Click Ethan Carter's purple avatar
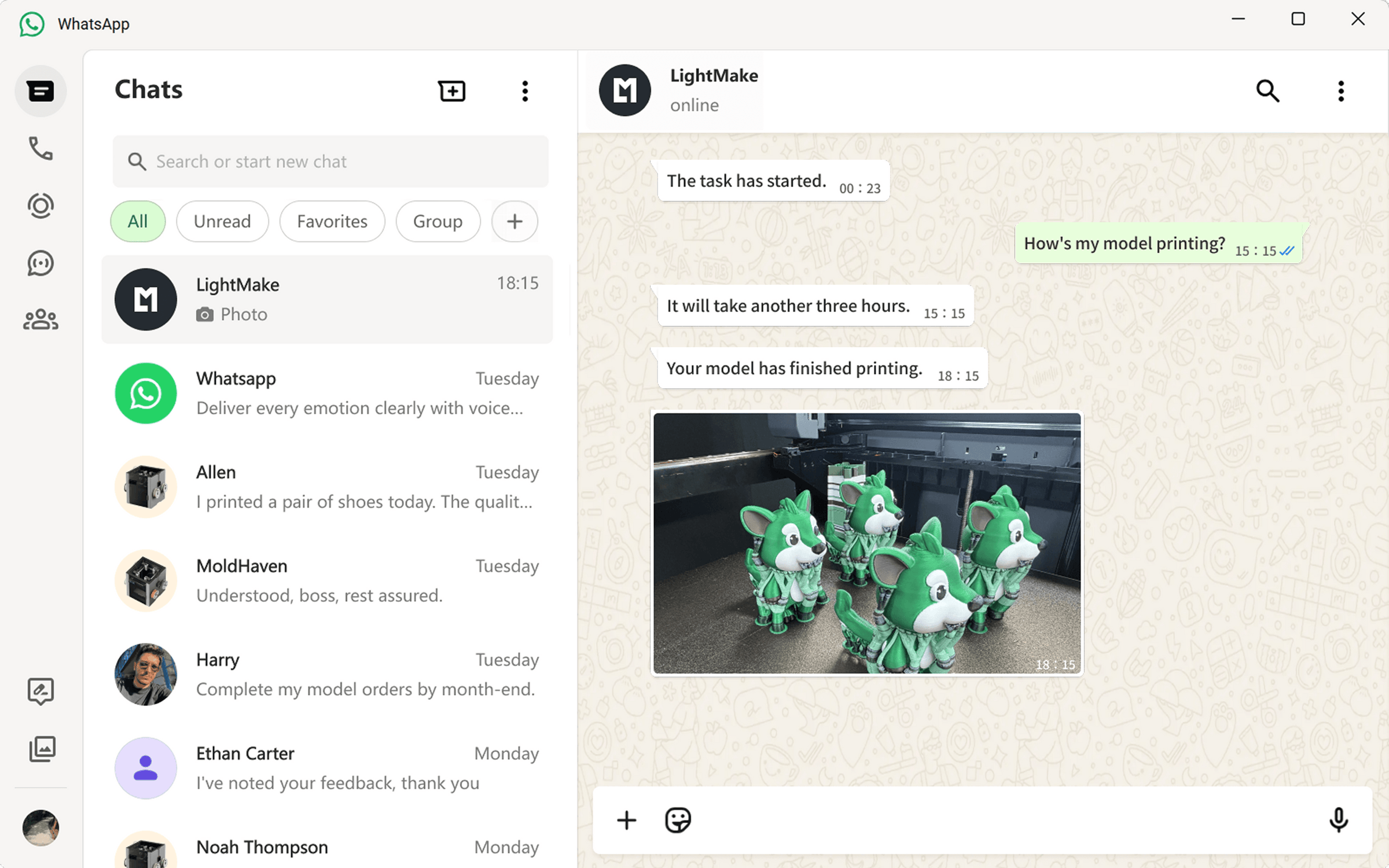 point(146,768)
